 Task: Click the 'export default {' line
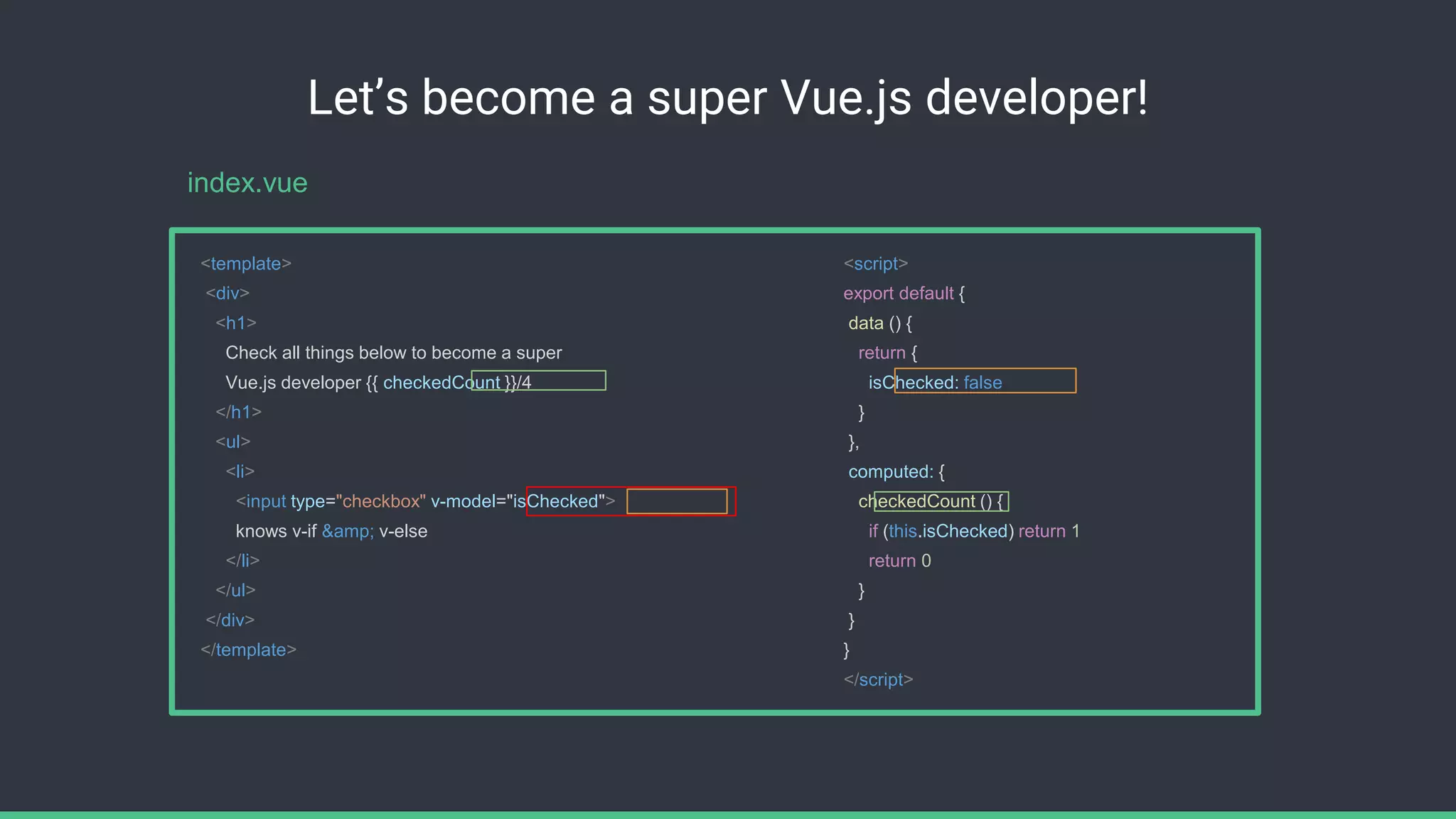coord(904,294)
